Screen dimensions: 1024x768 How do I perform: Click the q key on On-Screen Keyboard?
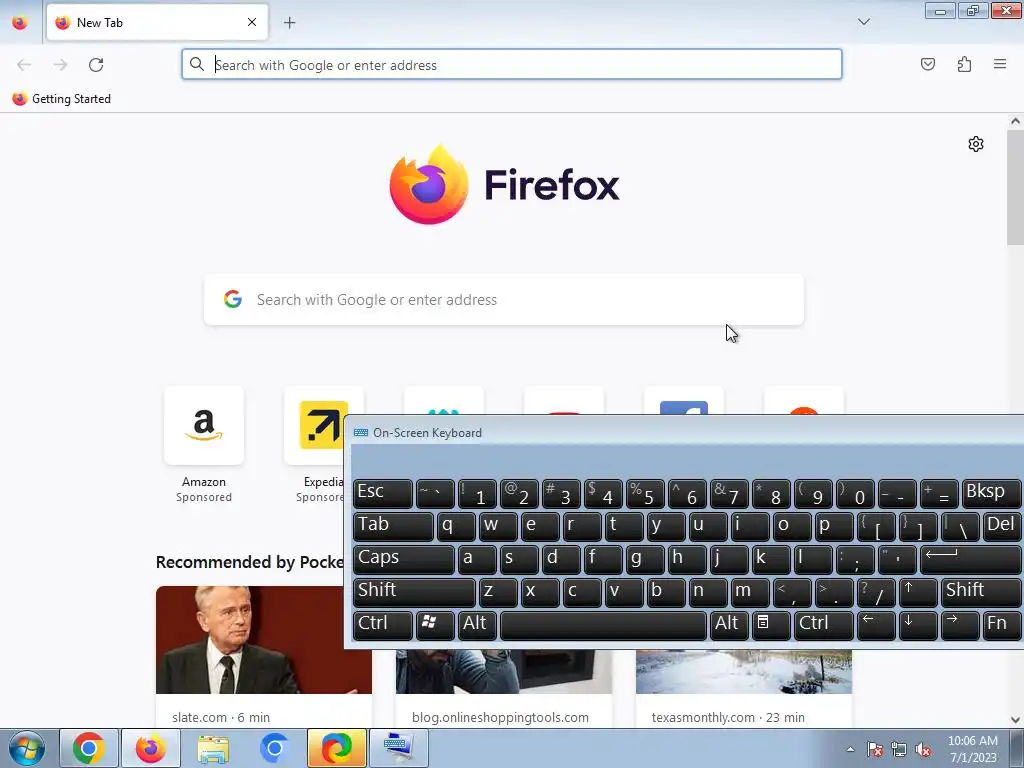tap(456, 526)
